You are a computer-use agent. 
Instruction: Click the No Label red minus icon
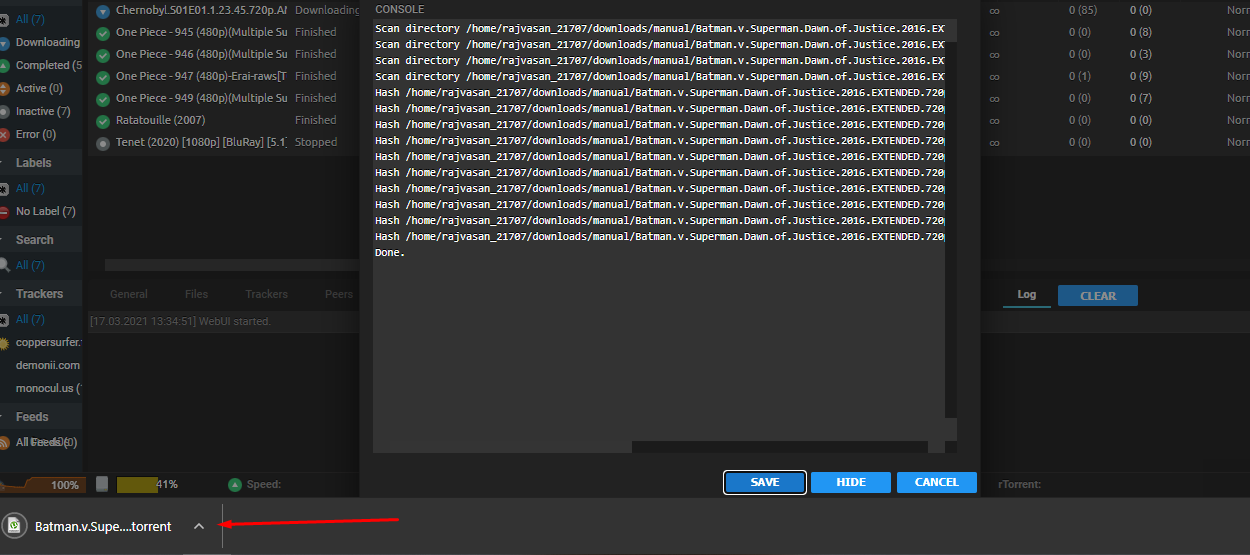coord(5,212)
